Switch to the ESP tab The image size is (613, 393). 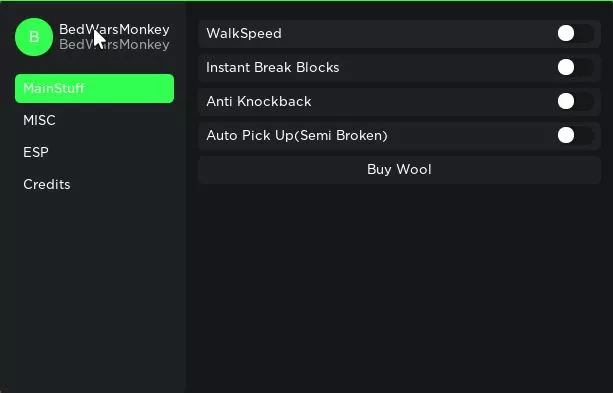36,153
